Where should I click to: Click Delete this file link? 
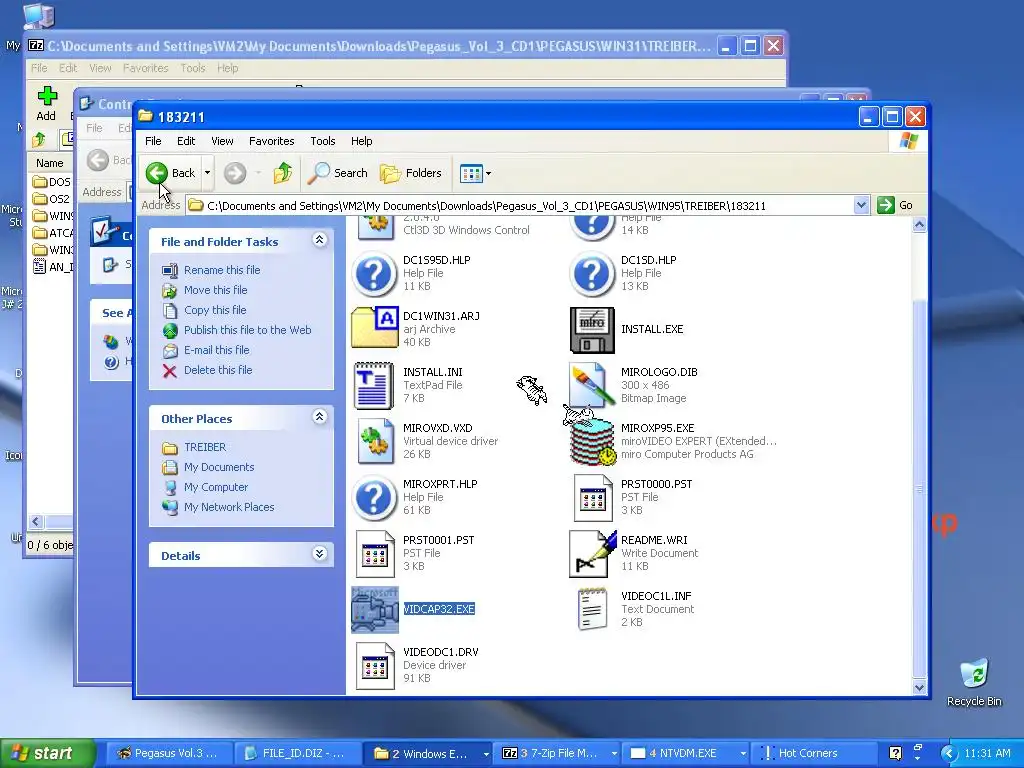pyautogui.click(x=218, y=370)
